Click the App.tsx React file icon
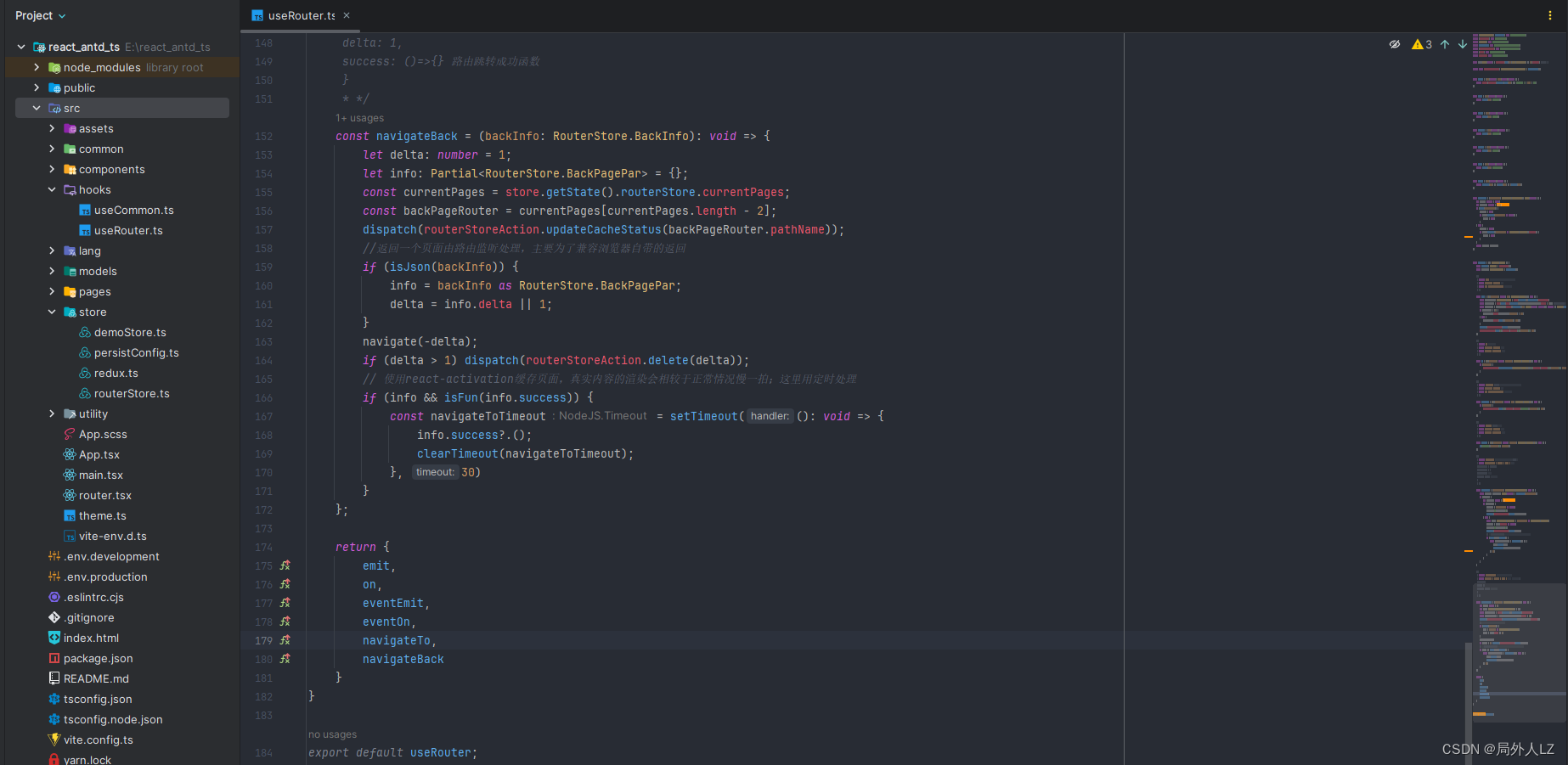1568x765 pixels. point(70,454)
